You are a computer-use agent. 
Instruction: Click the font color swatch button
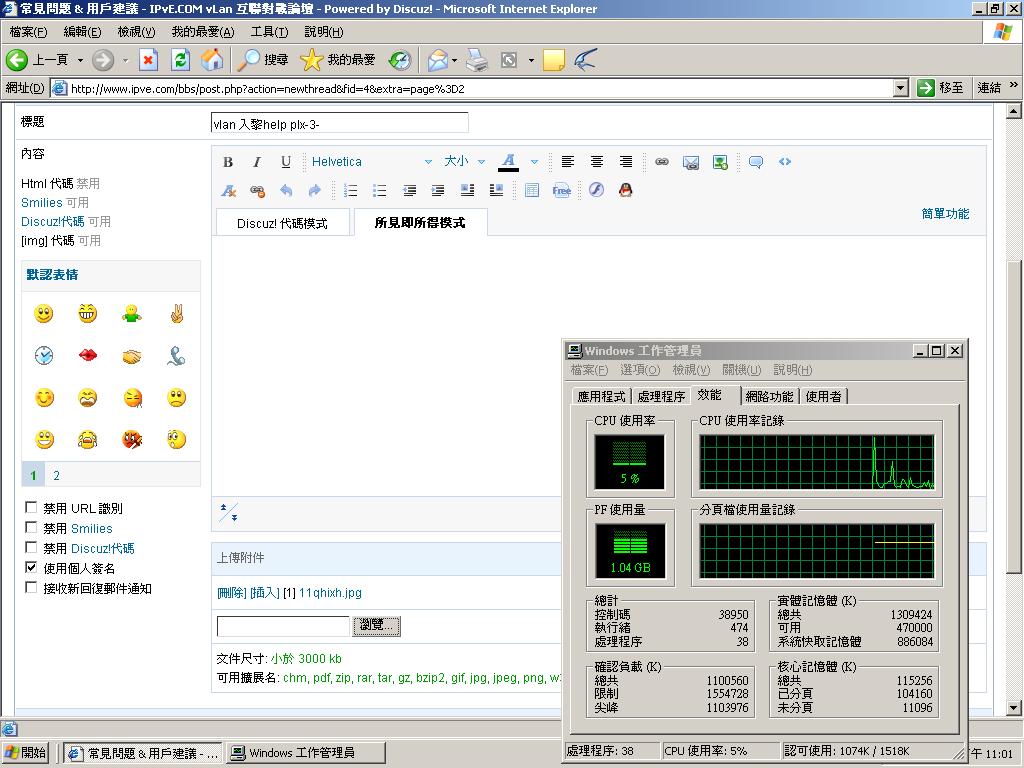[508, 162]
